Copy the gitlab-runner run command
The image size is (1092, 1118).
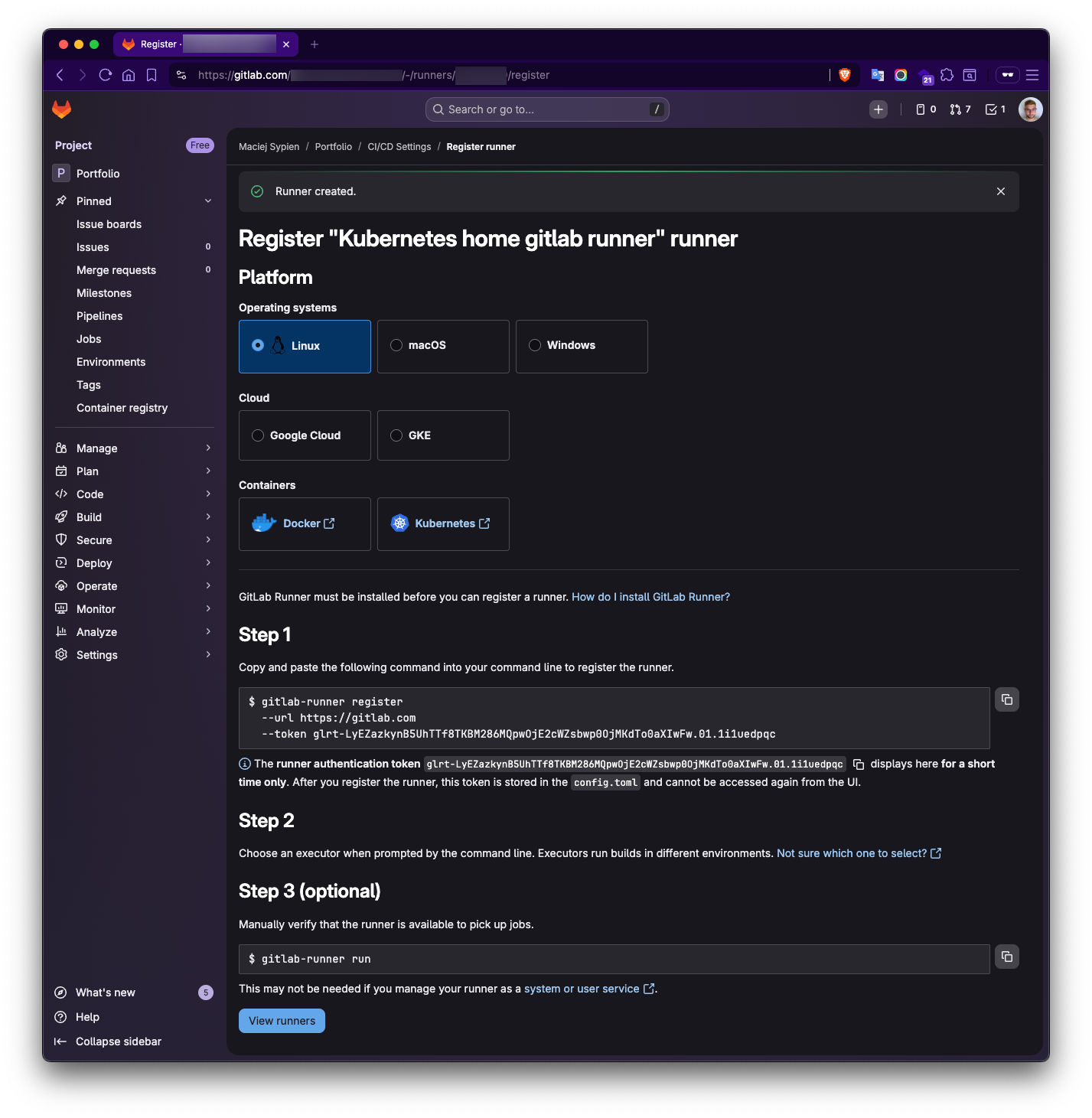(x=1006, y=956)
